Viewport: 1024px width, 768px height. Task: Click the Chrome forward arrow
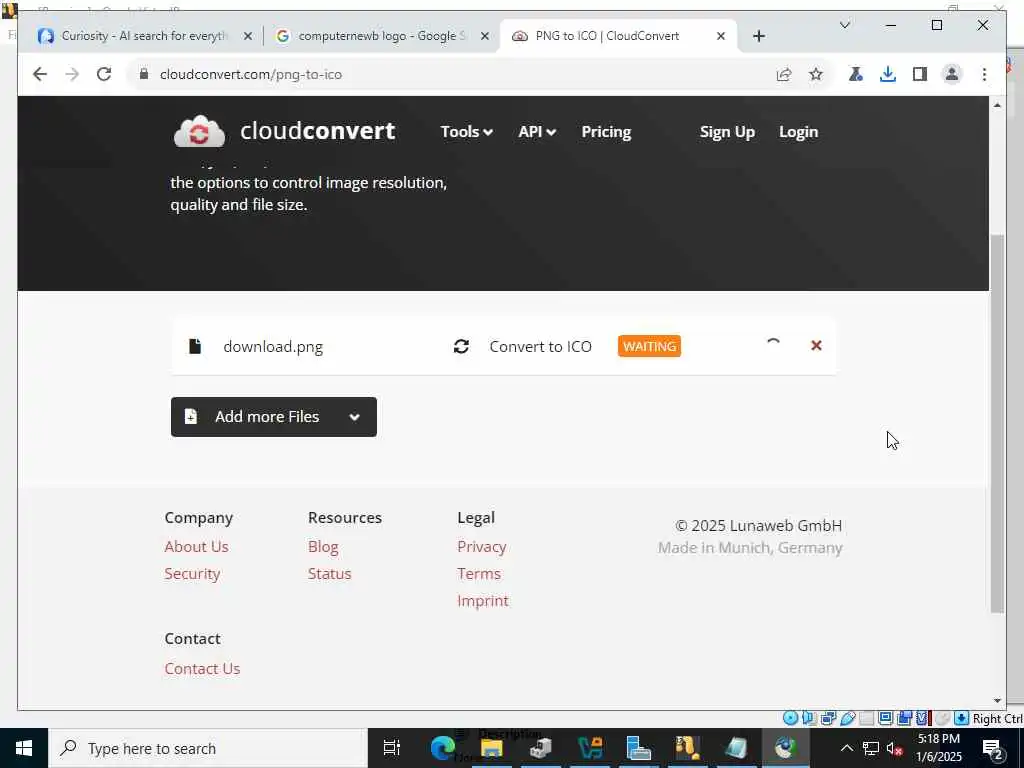pyautogui.click(x=72, y=74)
